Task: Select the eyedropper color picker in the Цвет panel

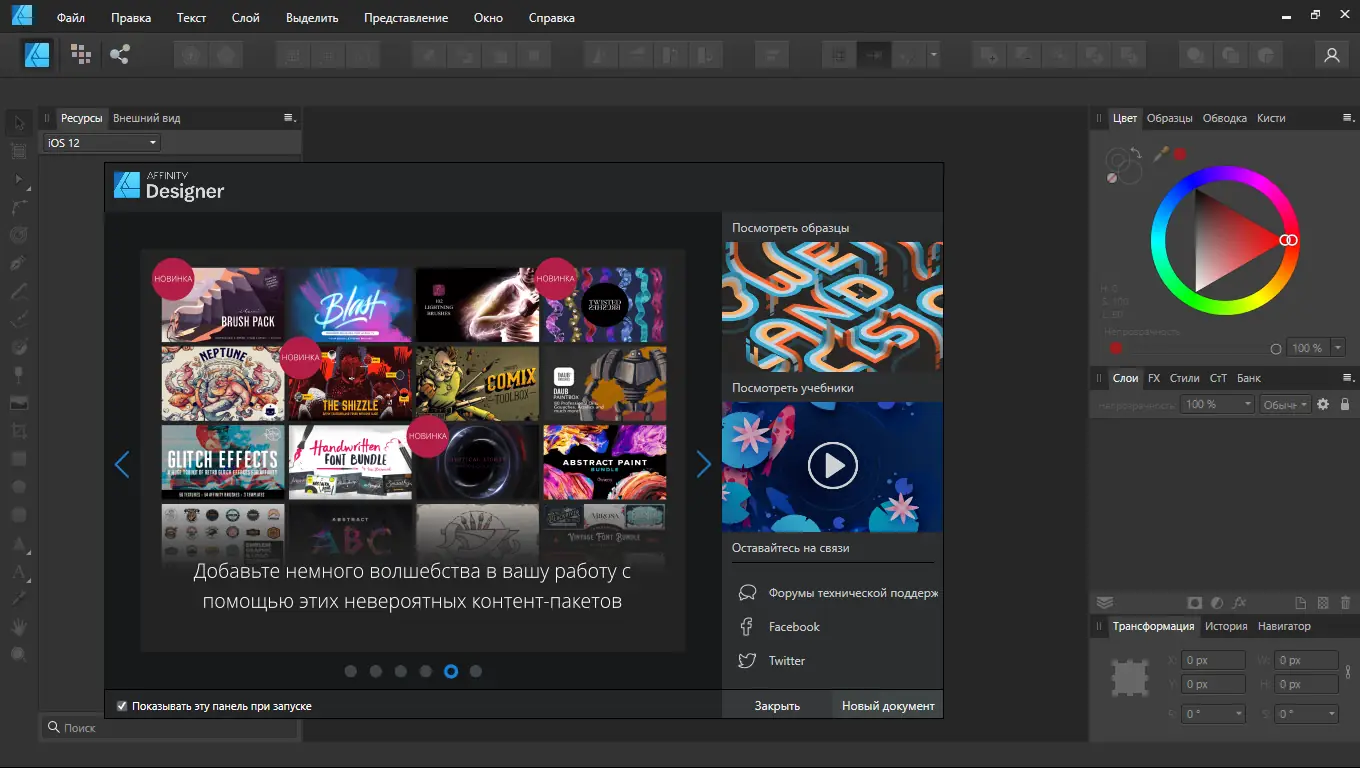Action: (x=1161, y=154)
